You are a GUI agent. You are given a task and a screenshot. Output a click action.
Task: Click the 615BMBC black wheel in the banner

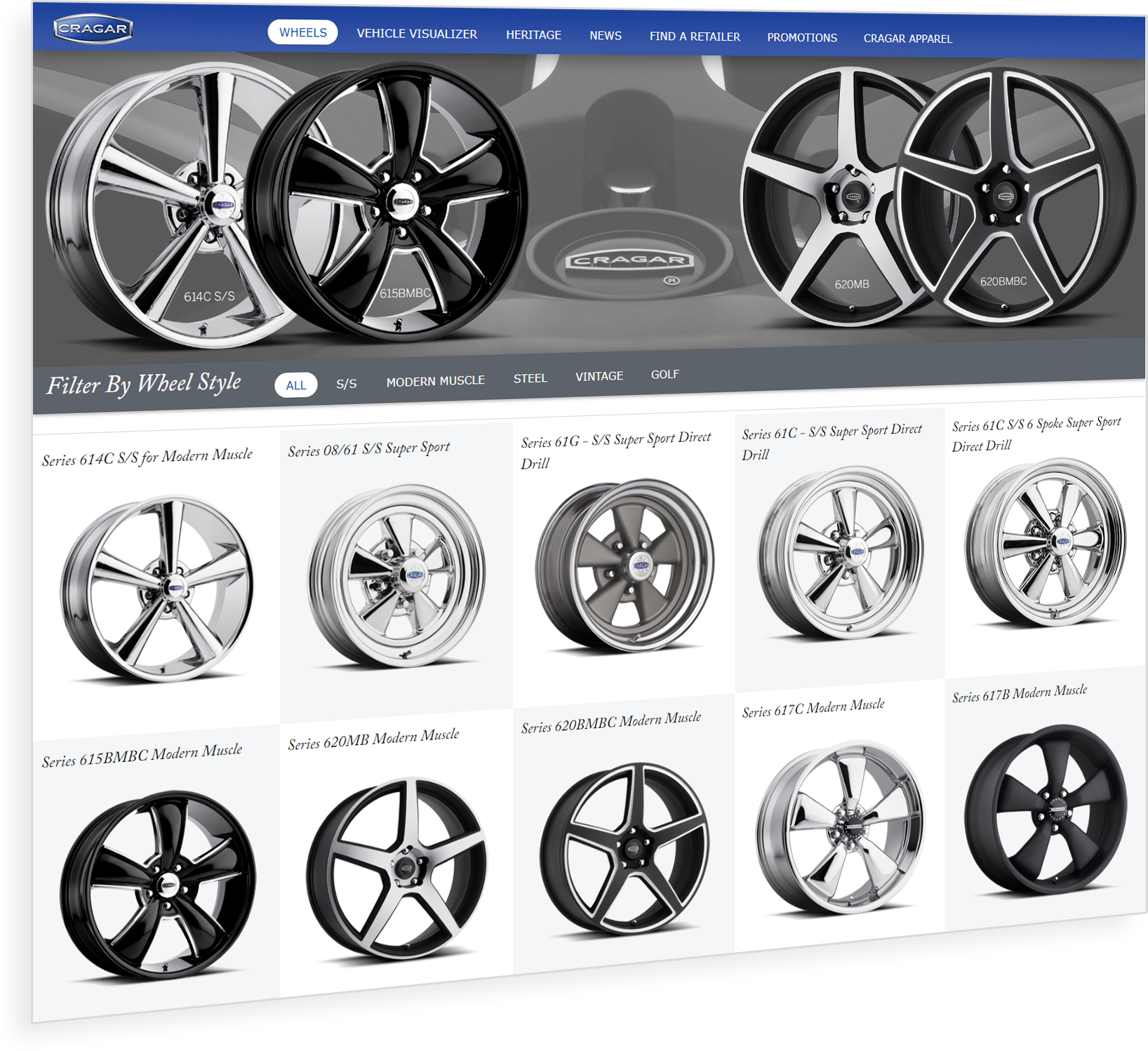(x=386, y=202)
